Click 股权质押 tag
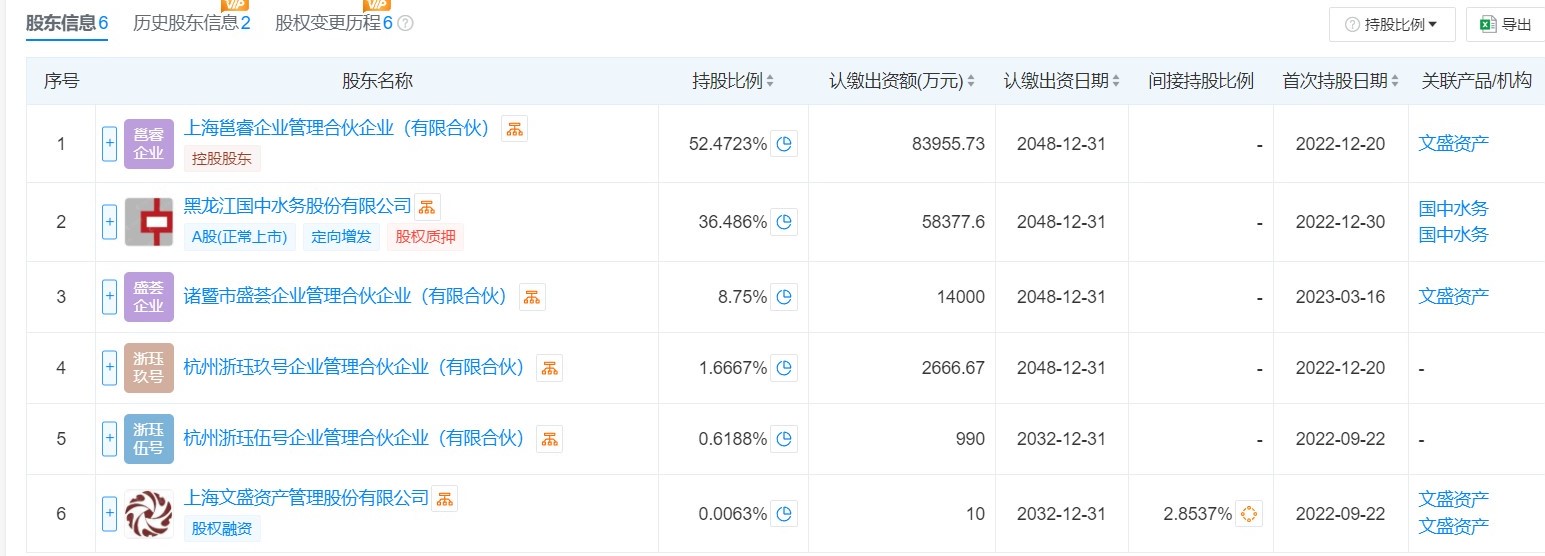Screen dimensions: 1545x556 click(x=425, y=237)
